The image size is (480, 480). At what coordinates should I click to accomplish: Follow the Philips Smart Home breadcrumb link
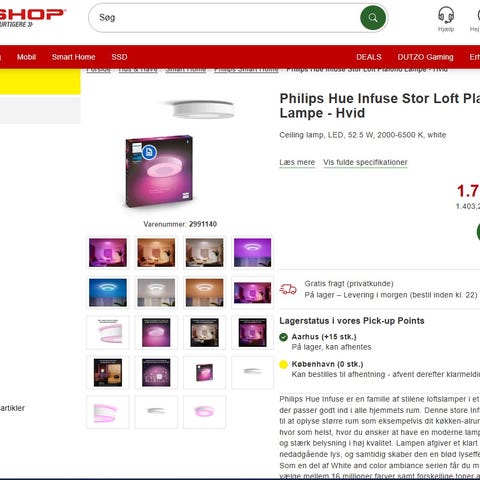click(246, 70)
